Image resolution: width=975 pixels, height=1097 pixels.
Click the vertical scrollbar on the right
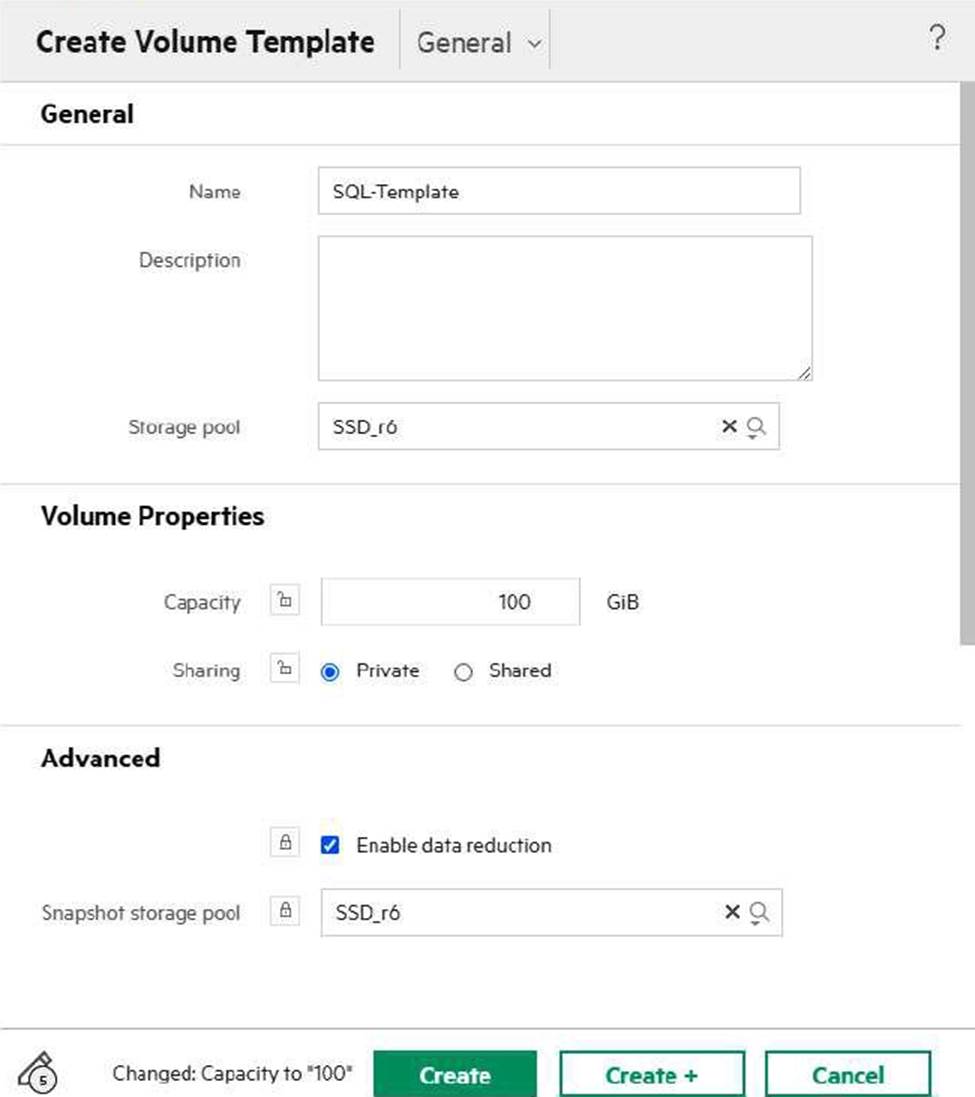point(967,364)
